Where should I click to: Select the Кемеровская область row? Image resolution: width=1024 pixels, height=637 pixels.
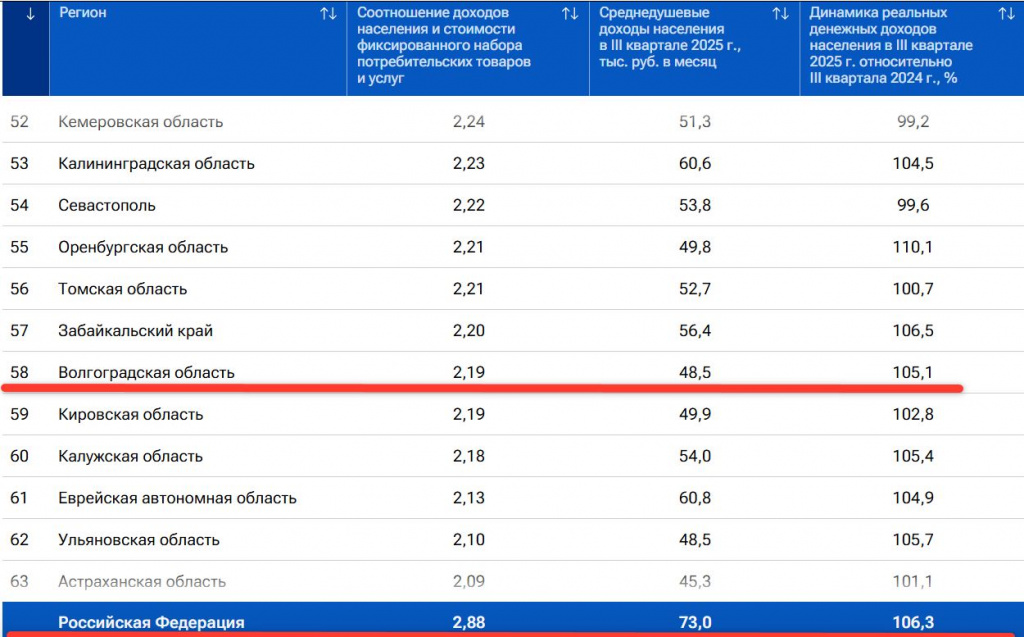point(140,122)
